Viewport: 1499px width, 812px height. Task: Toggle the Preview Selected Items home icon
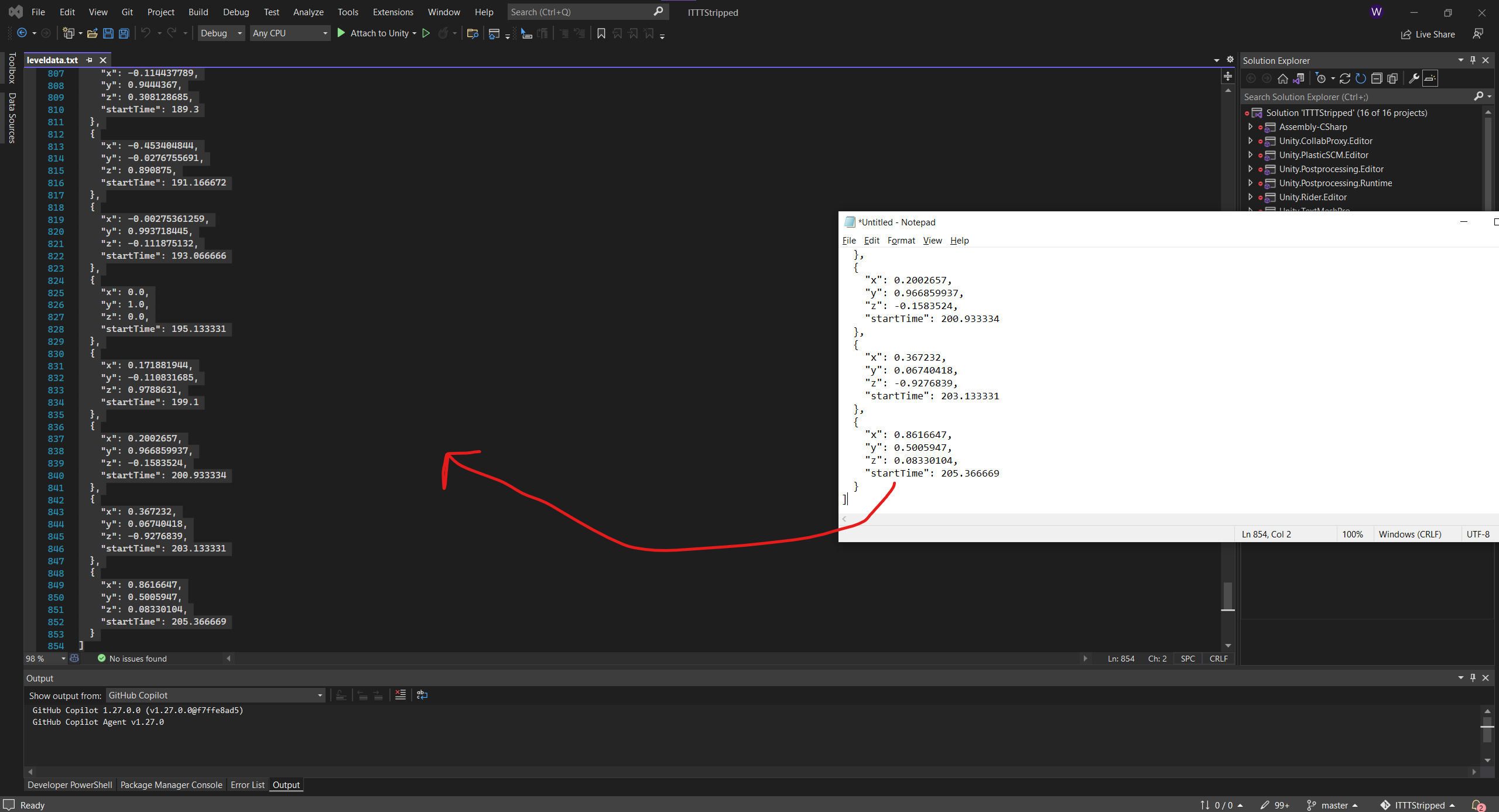click(1282, 78)
